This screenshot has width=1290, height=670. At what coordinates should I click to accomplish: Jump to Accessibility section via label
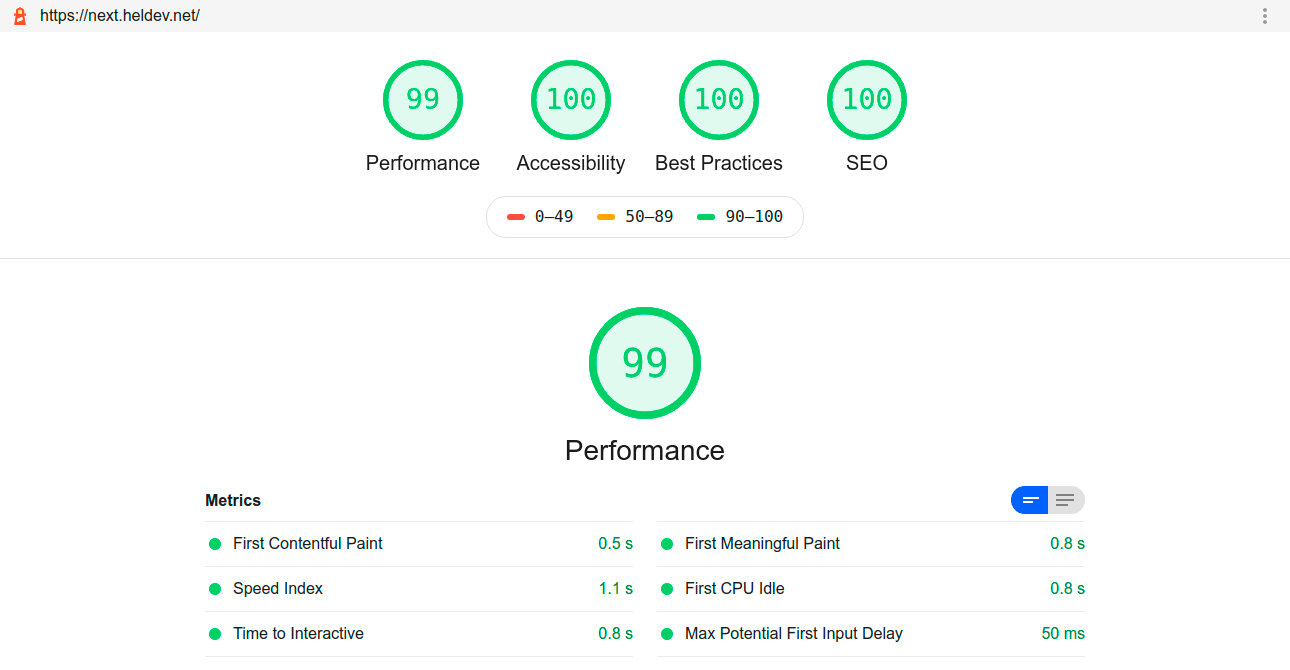(x=570, y=163)
